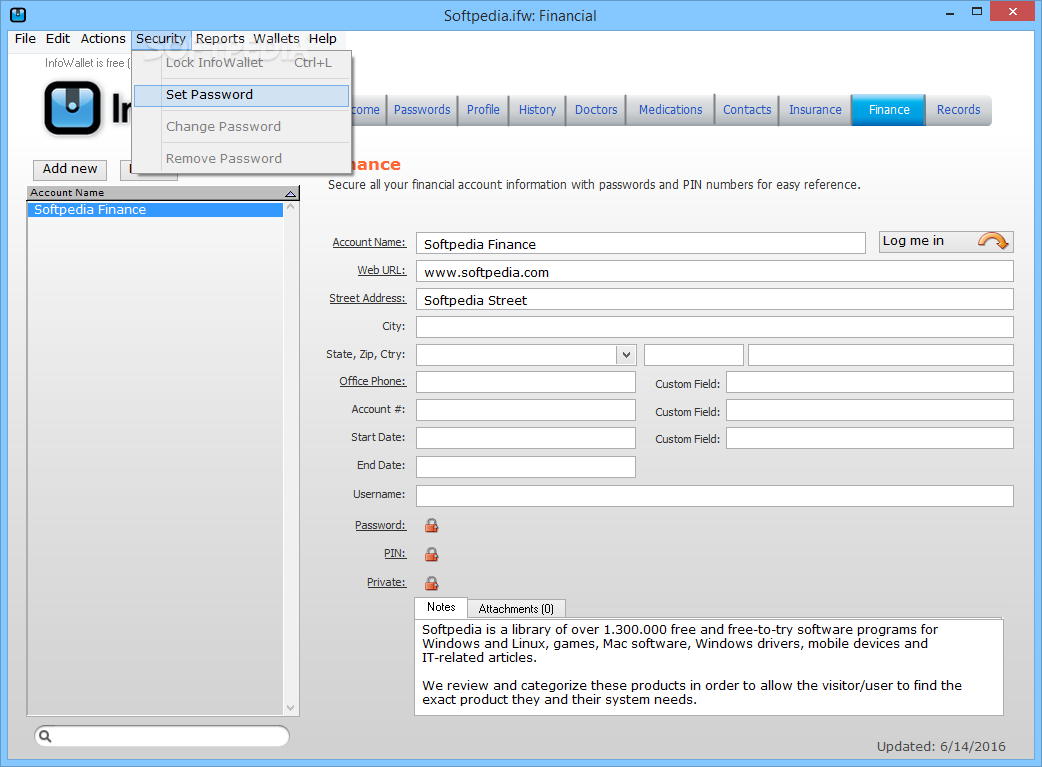The image size is (1042, 767).
Task: Click the Account # input field
Action: (x=526, y=410)
